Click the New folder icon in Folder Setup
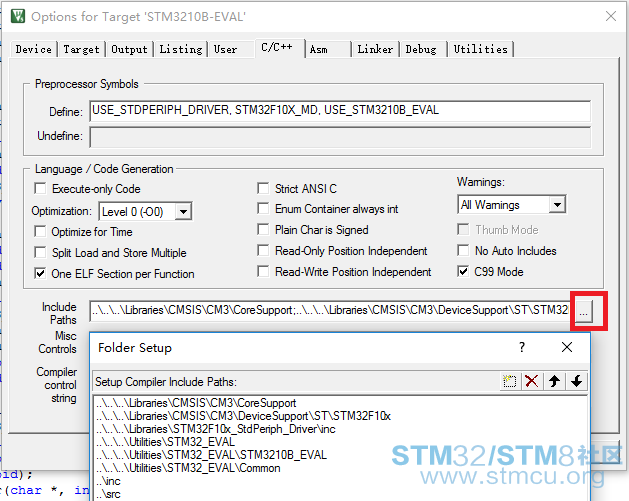The image size is (629, 501). coord(510,381)
